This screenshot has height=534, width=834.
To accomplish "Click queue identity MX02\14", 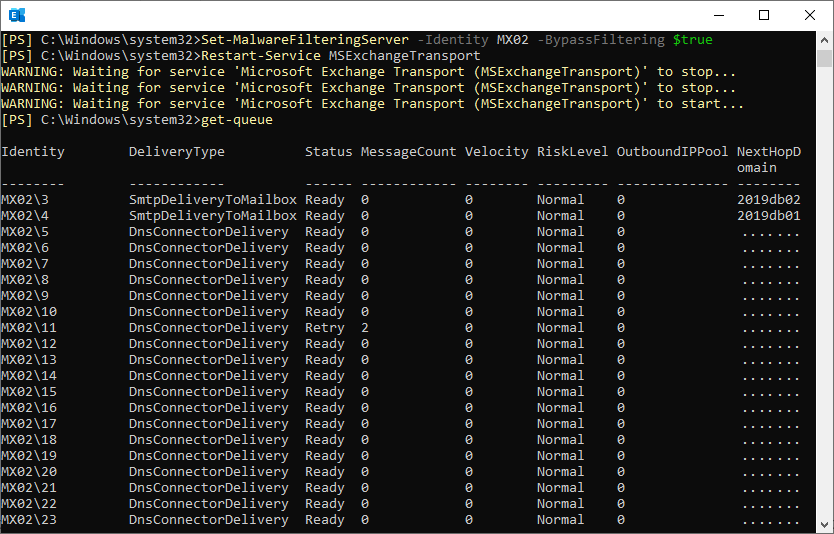I will pos(29,376).
